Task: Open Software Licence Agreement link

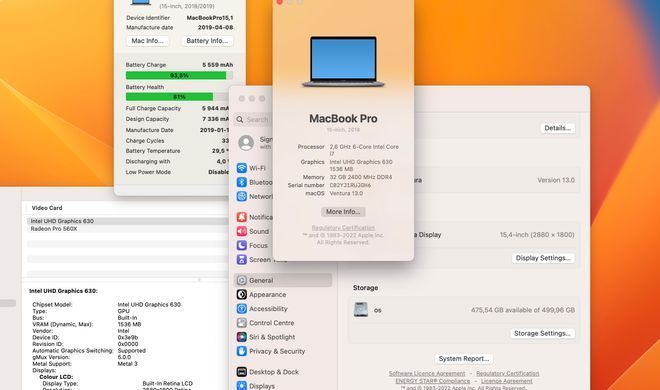Action: point(427,373)
